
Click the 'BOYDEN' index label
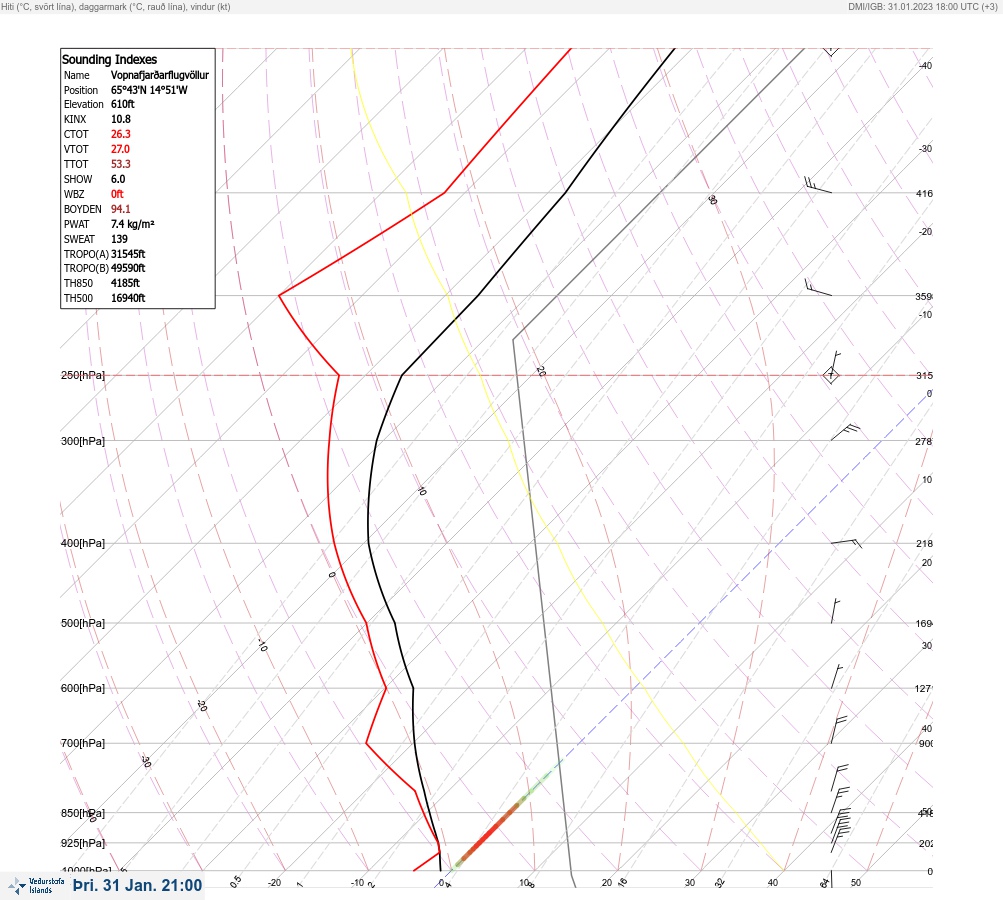click(x=83, y=209)
